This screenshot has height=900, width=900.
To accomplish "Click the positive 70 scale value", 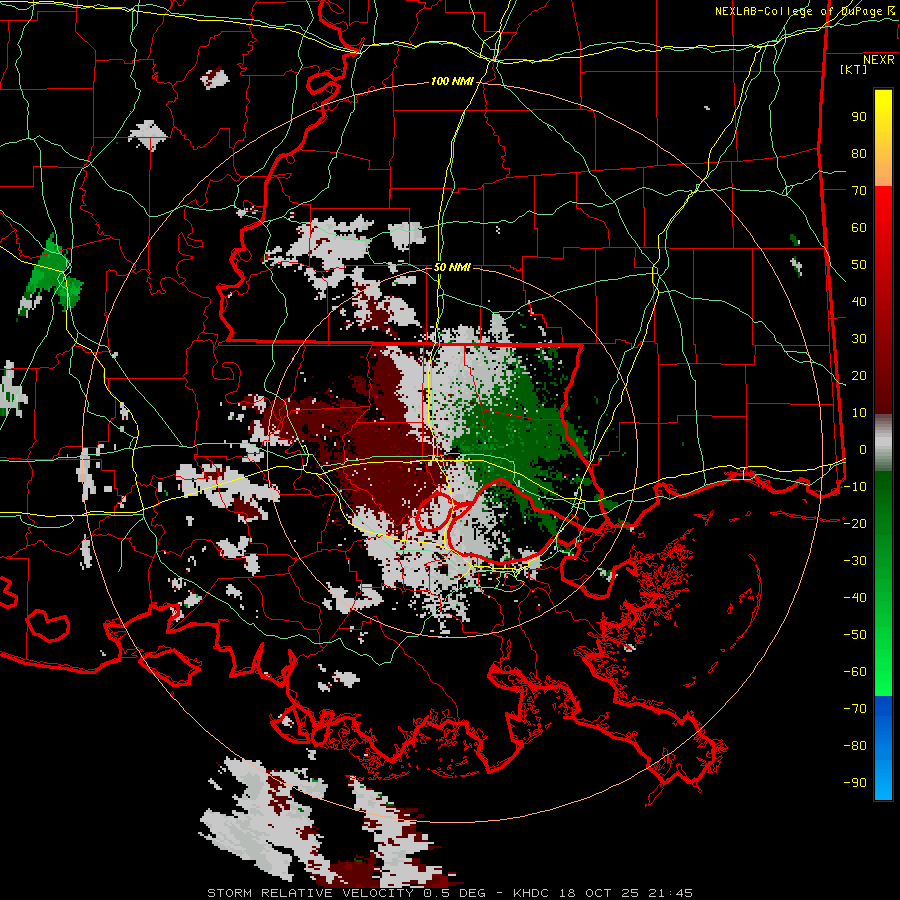I will 859,191.
